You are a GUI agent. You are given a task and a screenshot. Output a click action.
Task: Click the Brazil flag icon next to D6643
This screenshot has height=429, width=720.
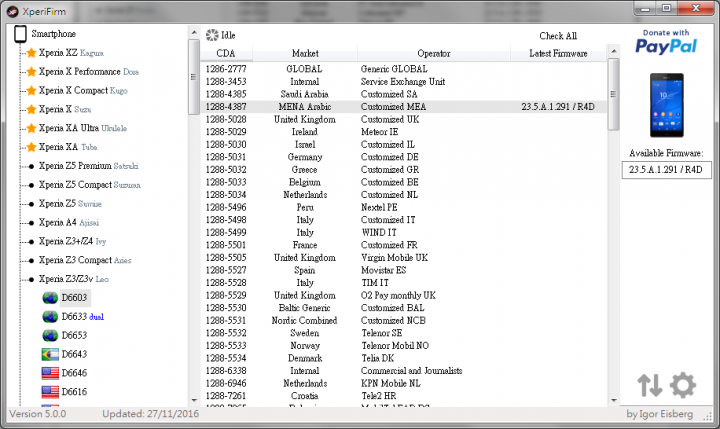pos(50,354)
